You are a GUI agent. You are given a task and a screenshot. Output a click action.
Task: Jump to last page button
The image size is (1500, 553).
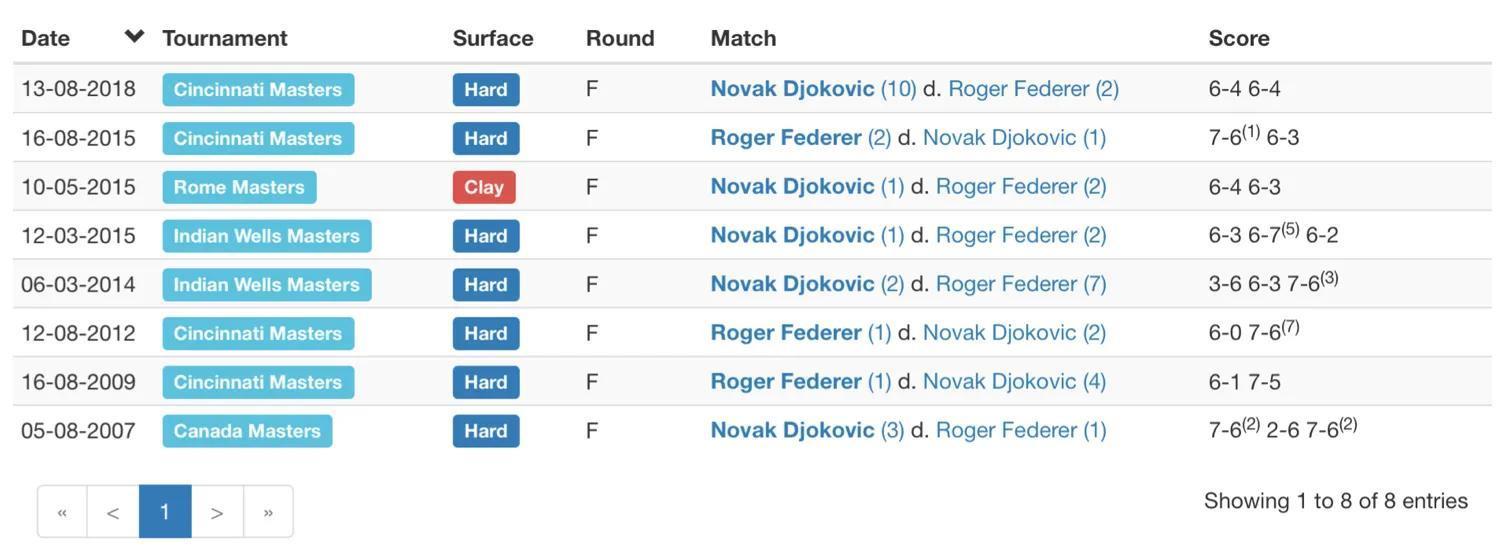pyautogui.click(x=268, y=512)
